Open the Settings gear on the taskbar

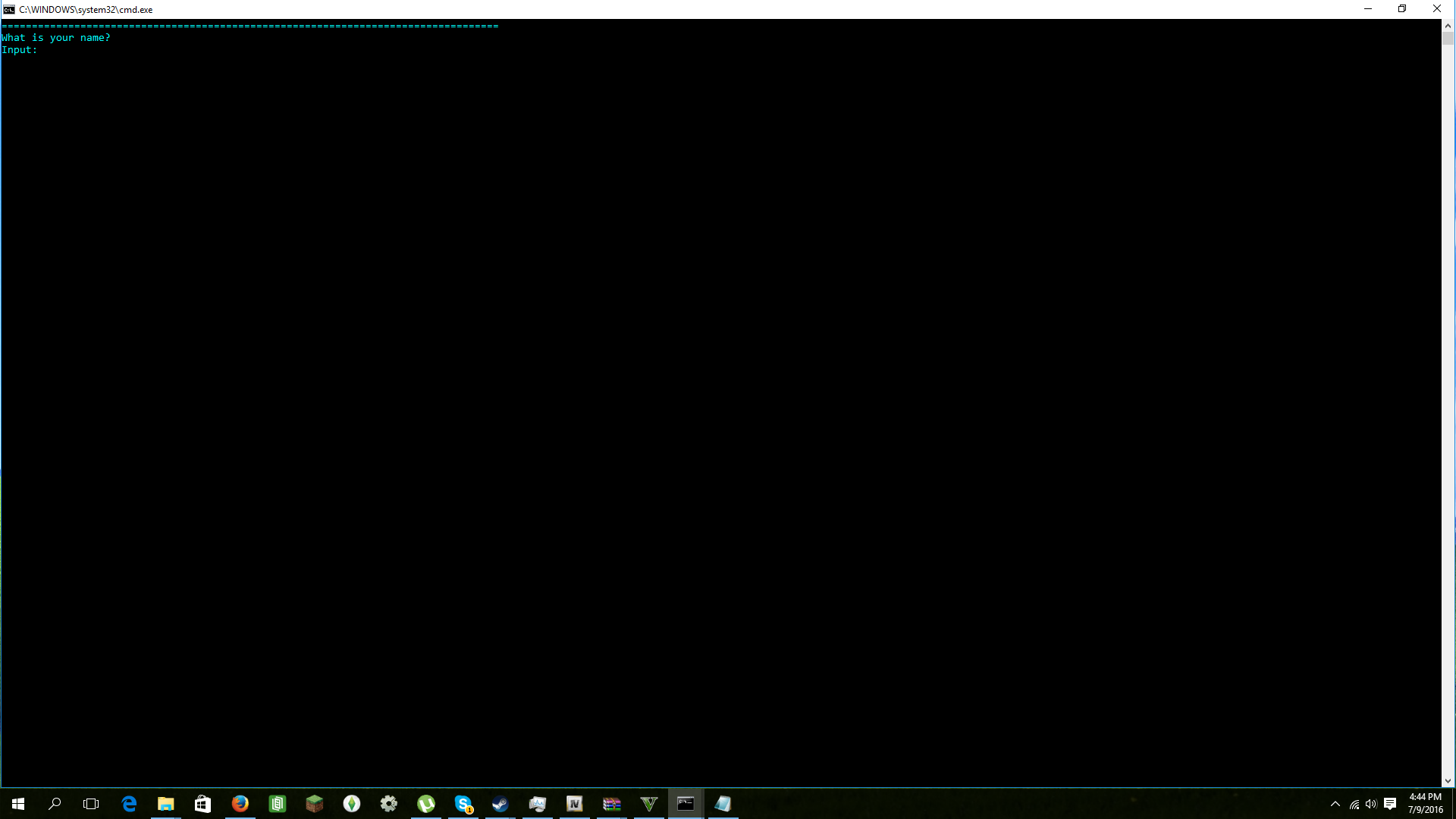tap(389, 804)
